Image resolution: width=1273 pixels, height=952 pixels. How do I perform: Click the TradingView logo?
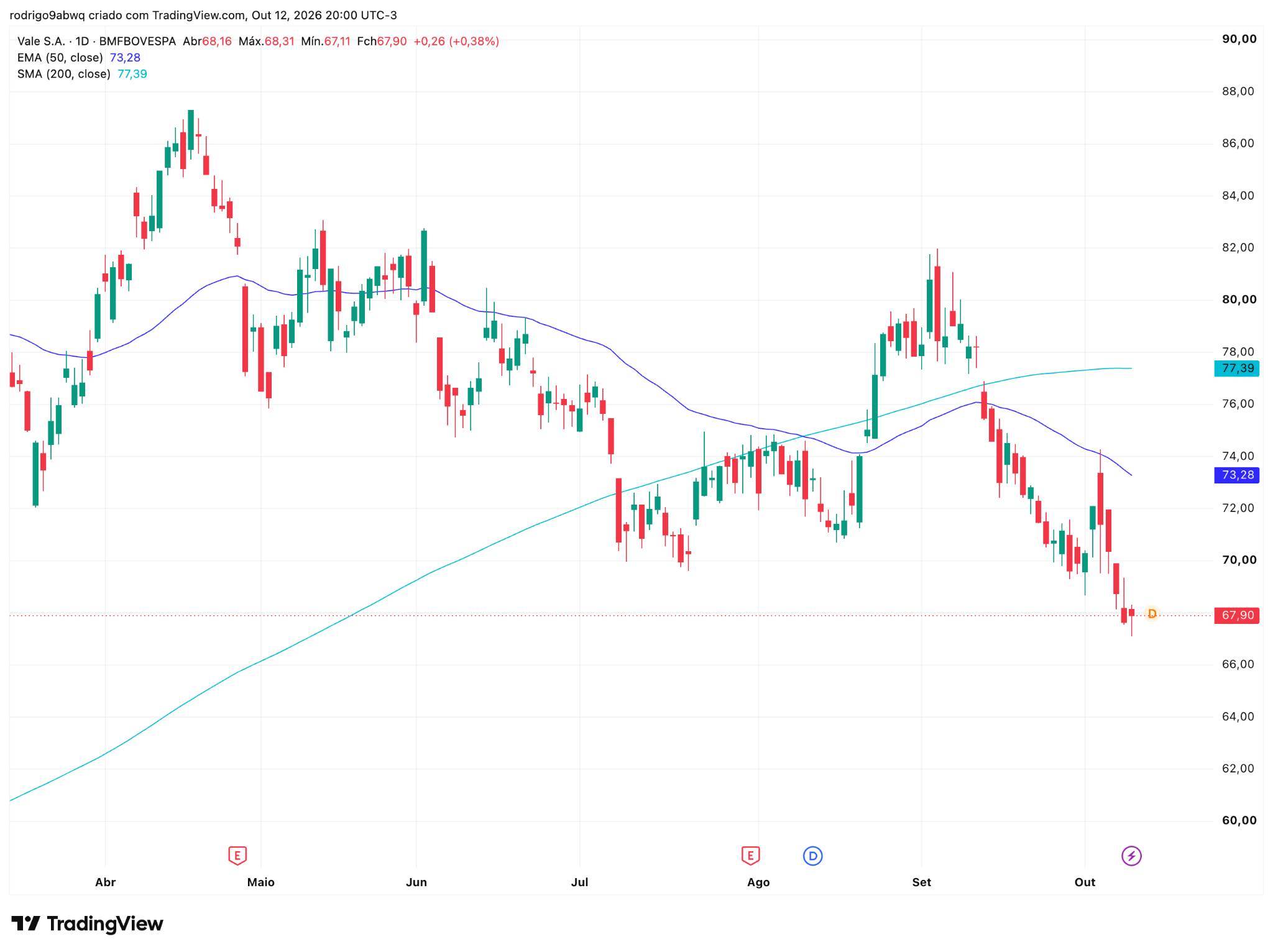coord(88,923)
